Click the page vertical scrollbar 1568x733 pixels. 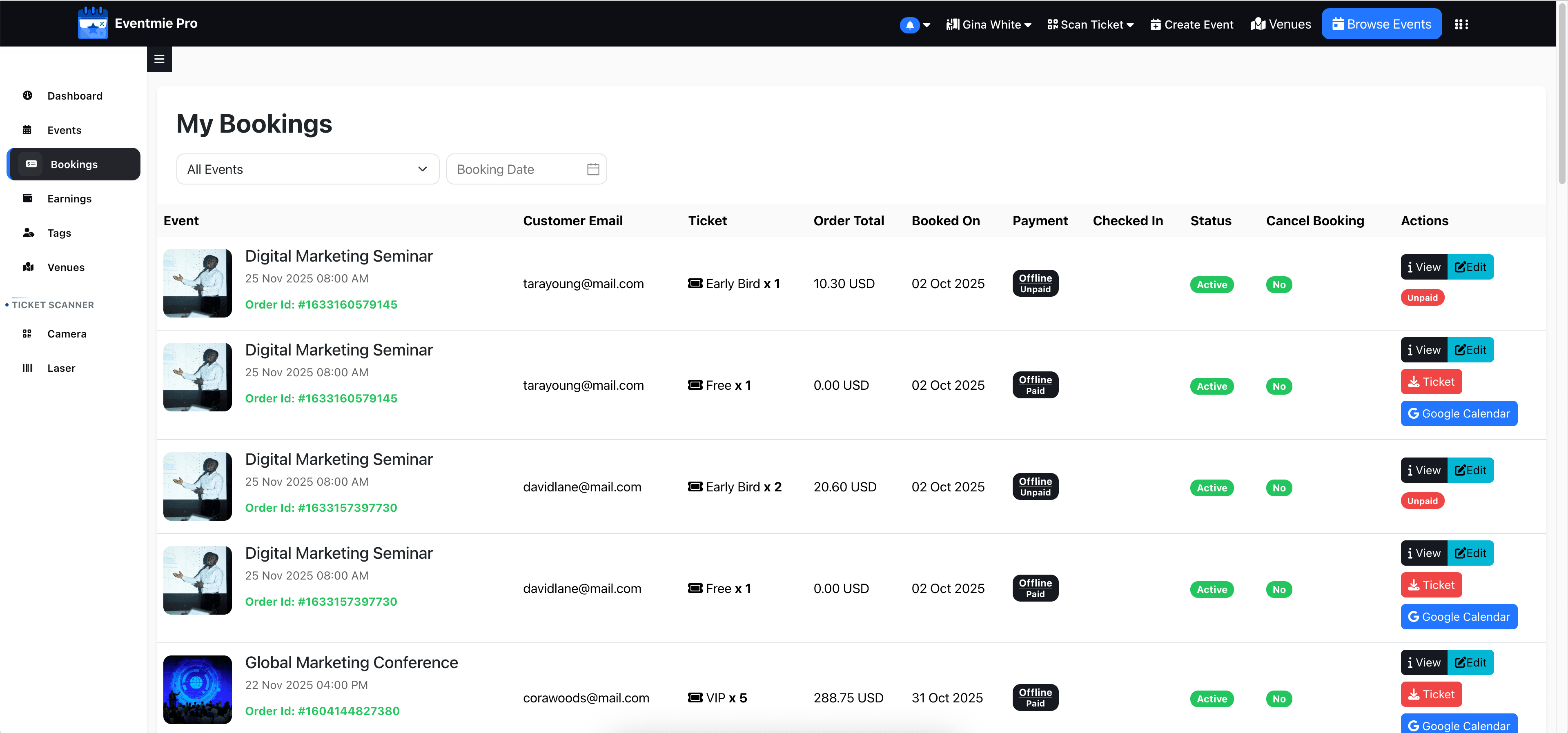pos(1561,91)
